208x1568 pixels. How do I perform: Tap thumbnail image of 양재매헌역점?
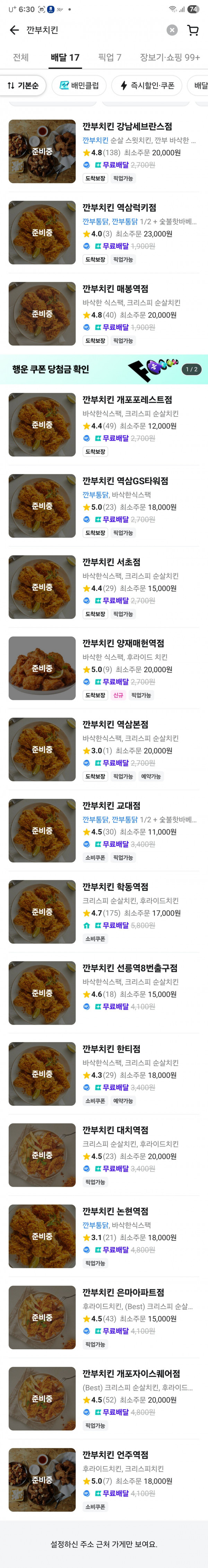(x=42, y=668)
